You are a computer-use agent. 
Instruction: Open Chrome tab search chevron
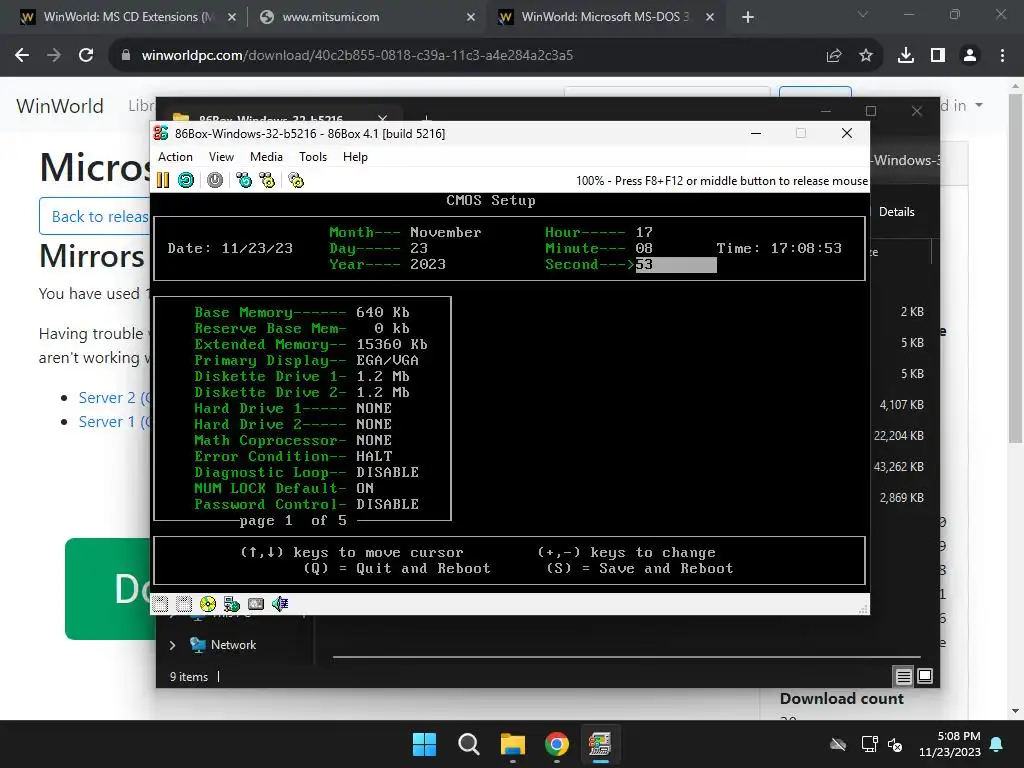click(x=863, y=14)
